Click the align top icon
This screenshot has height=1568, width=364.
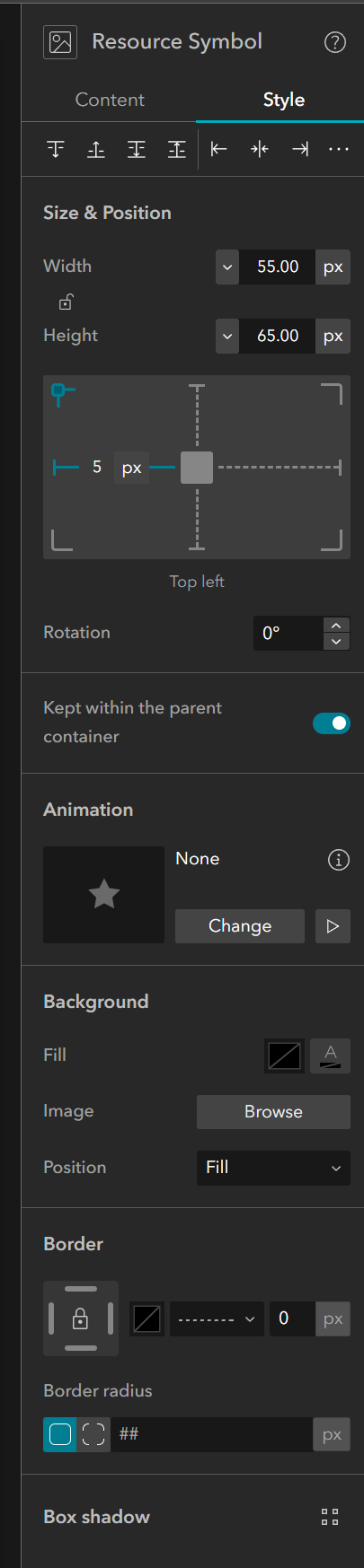[56, 149]
